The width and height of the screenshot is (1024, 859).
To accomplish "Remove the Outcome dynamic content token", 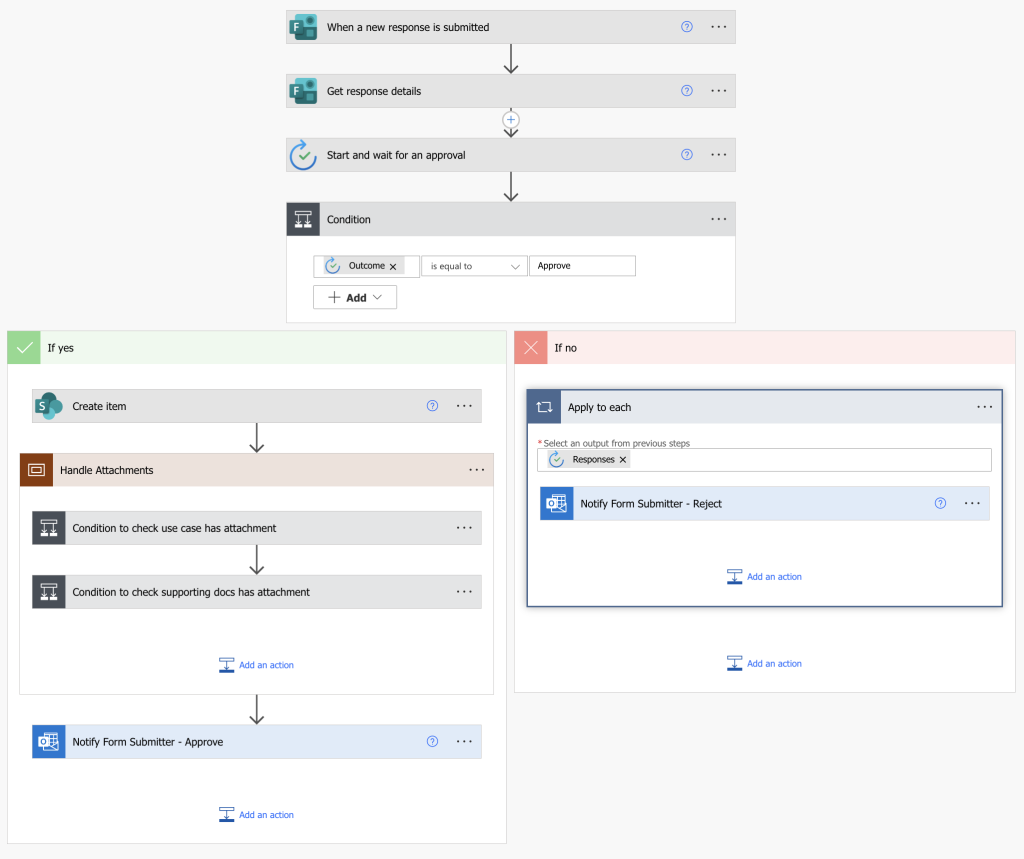I will [394, 265].
